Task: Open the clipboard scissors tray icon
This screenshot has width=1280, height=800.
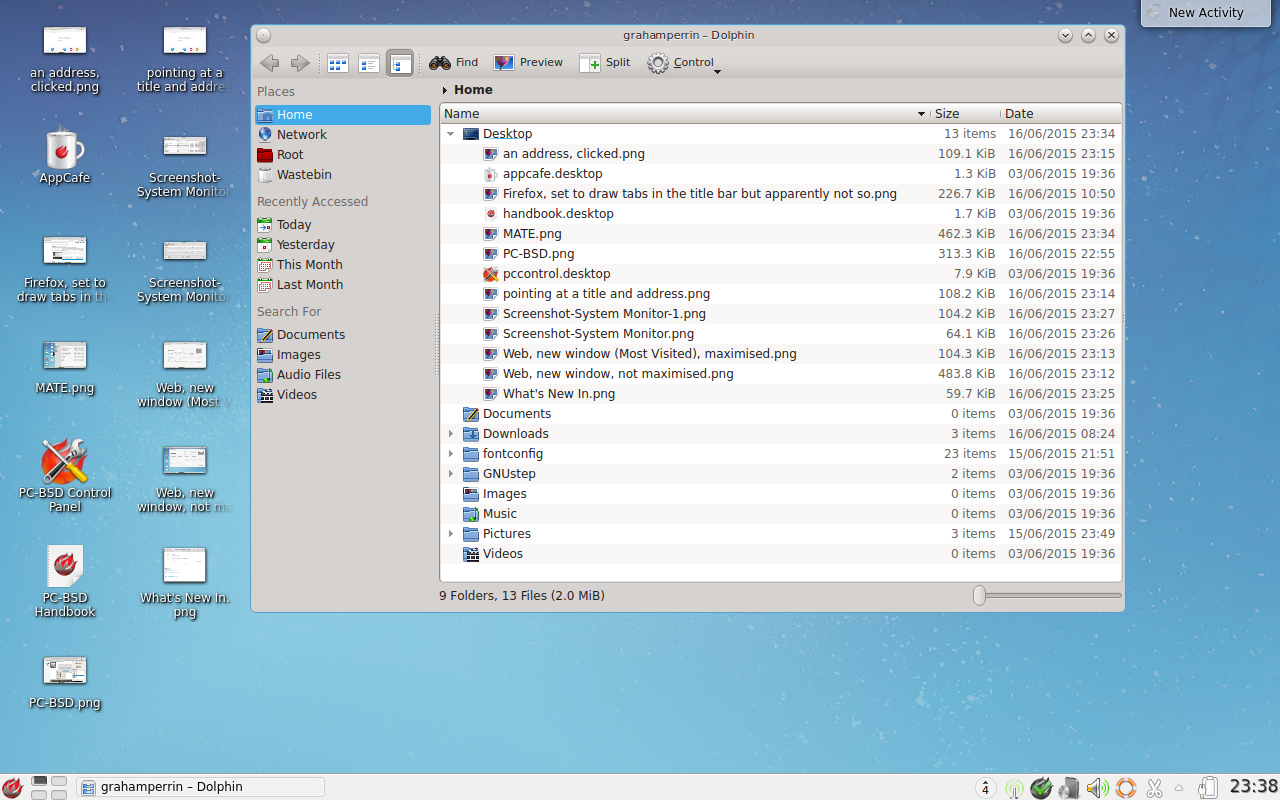Action: (1154, 788)
